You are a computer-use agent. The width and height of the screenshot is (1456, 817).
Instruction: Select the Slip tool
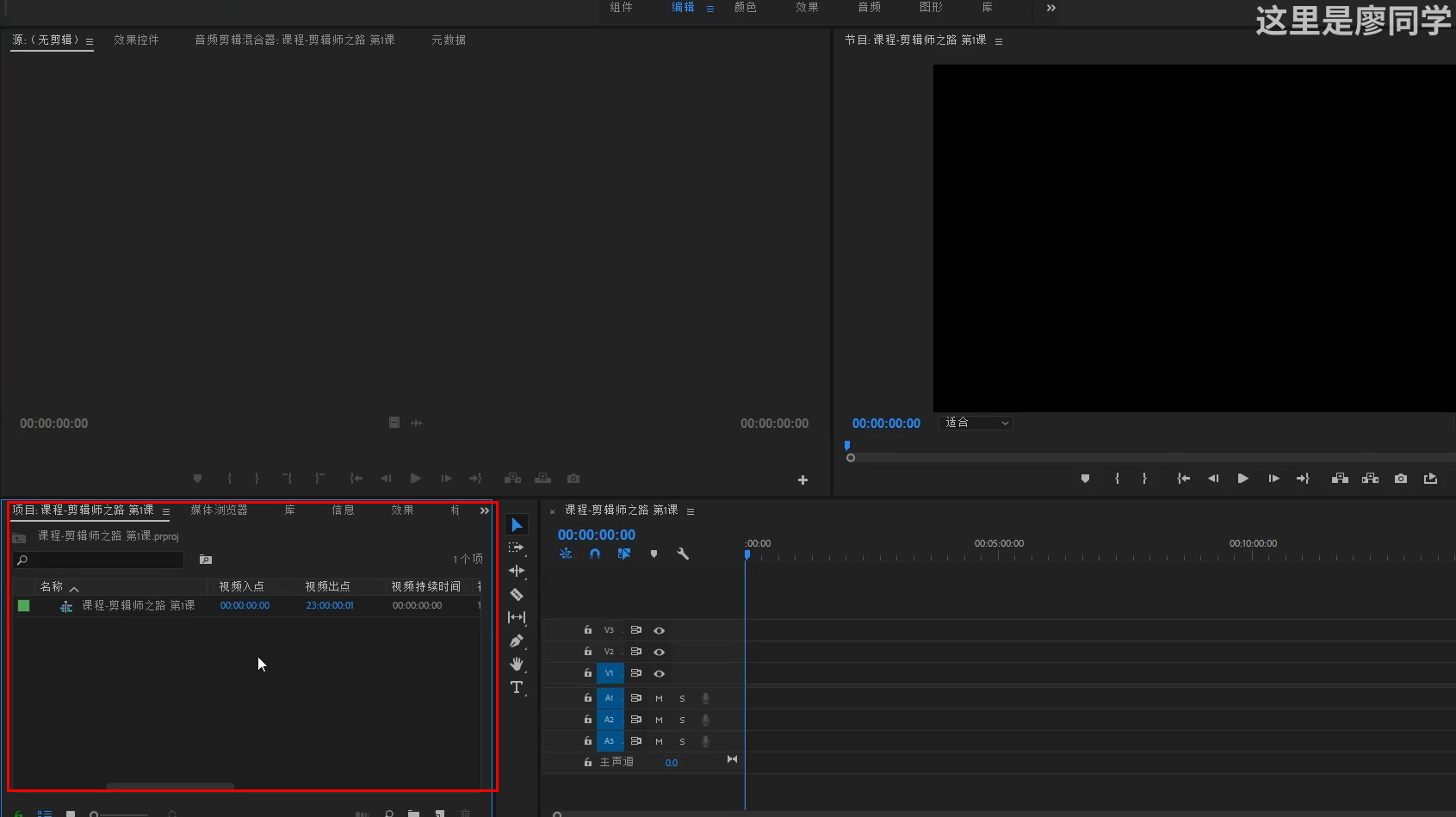tap(517, 617)
